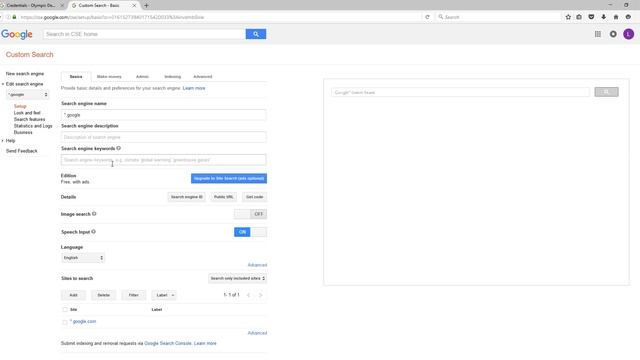Bookmark this page with the star icon
Viewport: 640px width, 360px height.
tap(568, 17)
